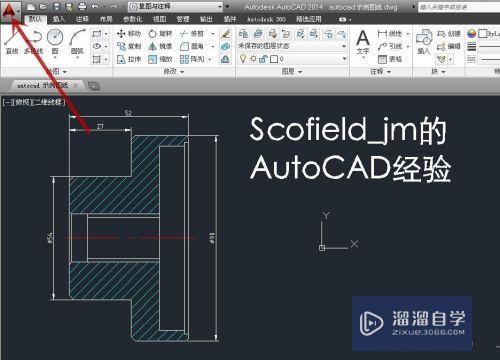Expand the unsaved layer state dropdown
The image size is (500, 360).
tap(292, 46)
